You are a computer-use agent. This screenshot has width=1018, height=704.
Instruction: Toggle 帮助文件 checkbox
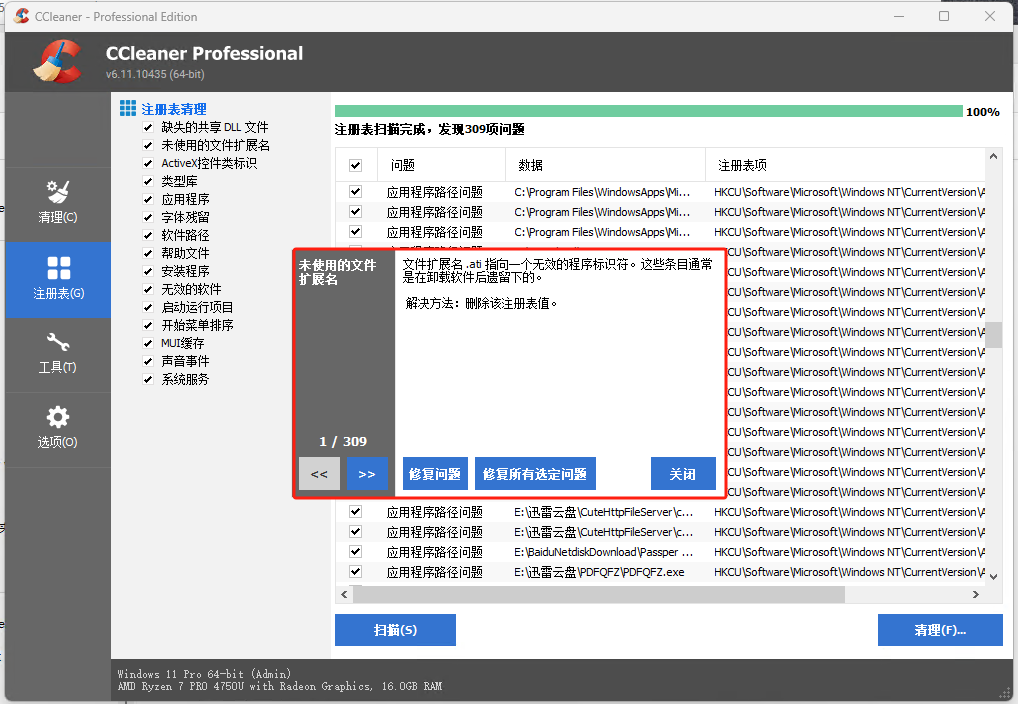pos(148,253)
